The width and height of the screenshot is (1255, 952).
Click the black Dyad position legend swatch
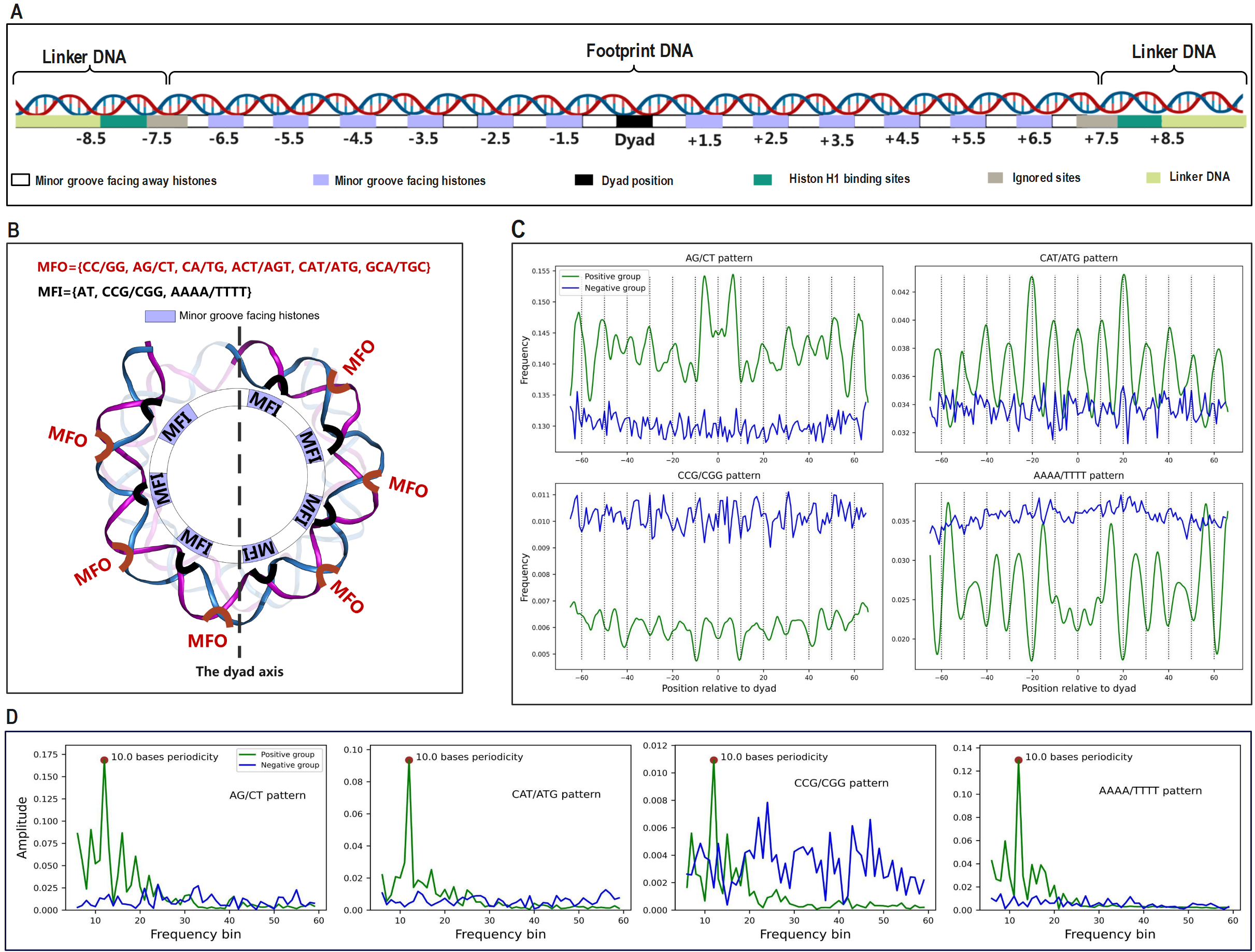583,180
